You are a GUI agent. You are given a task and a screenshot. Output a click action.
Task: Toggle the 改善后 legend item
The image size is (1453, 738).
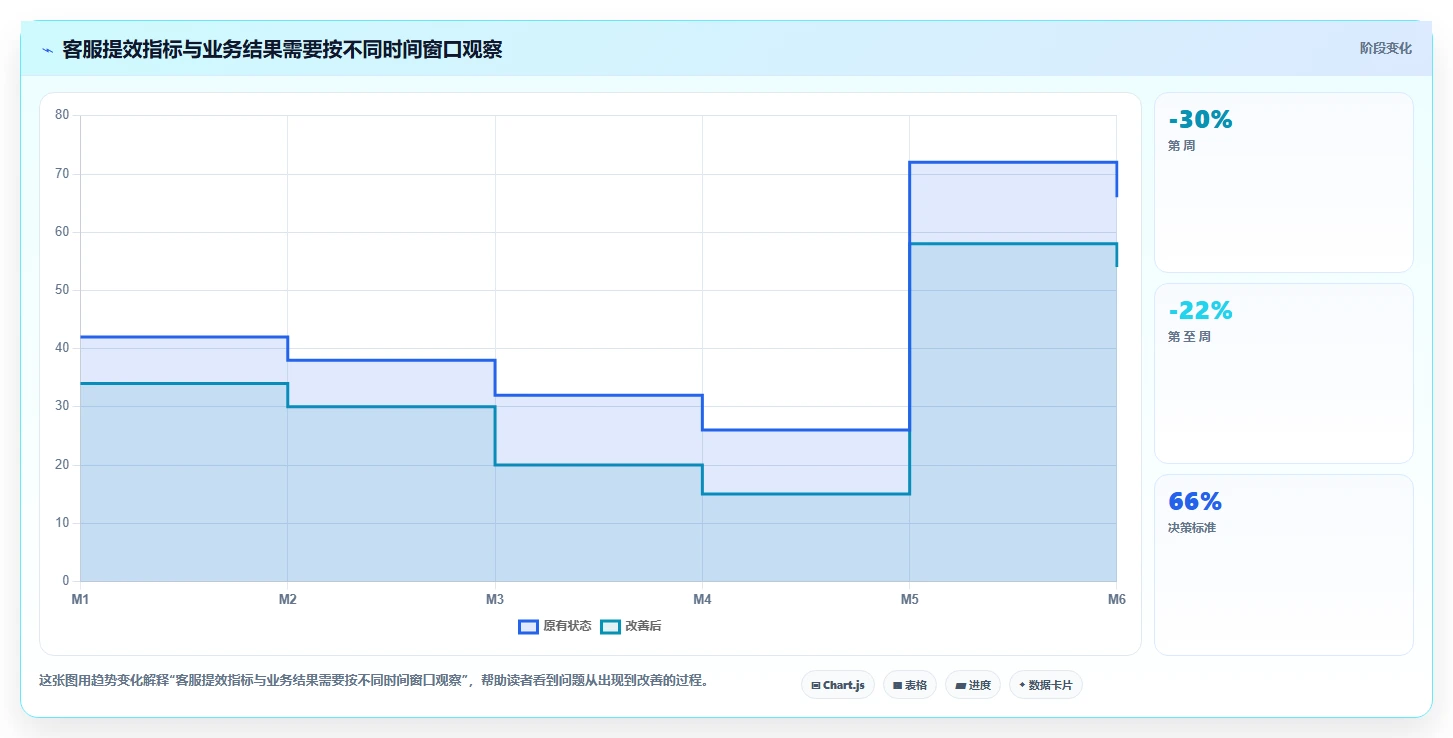click(631, 626)
